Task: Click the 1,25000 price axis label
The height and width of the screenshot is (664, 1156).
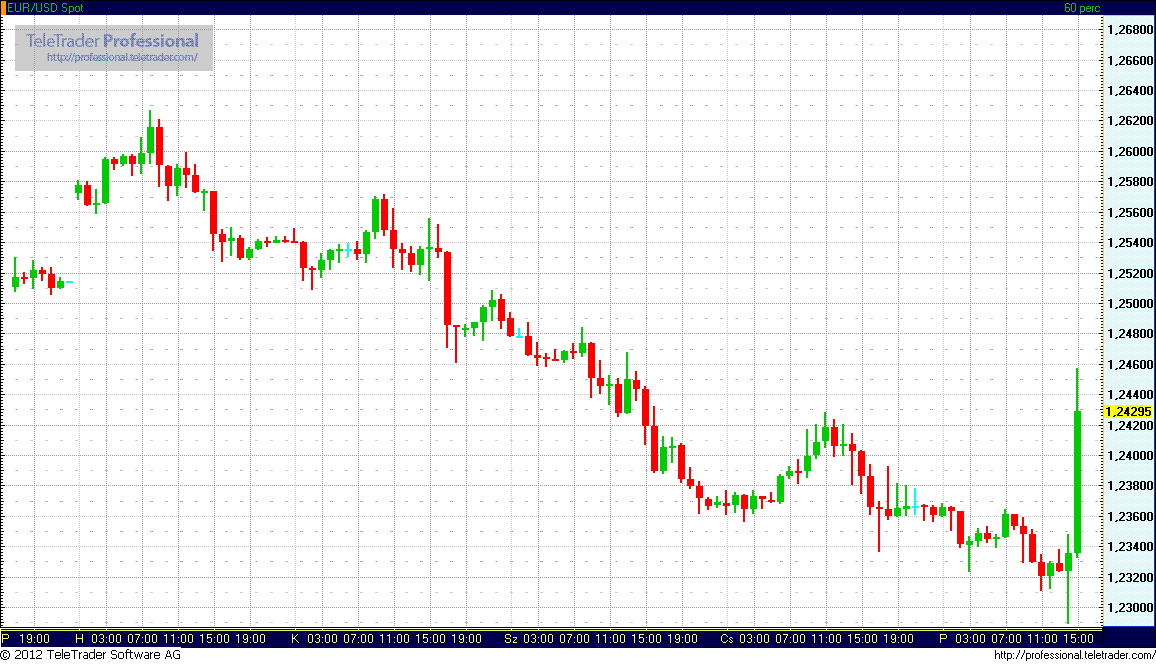Action: point(1129,304)
